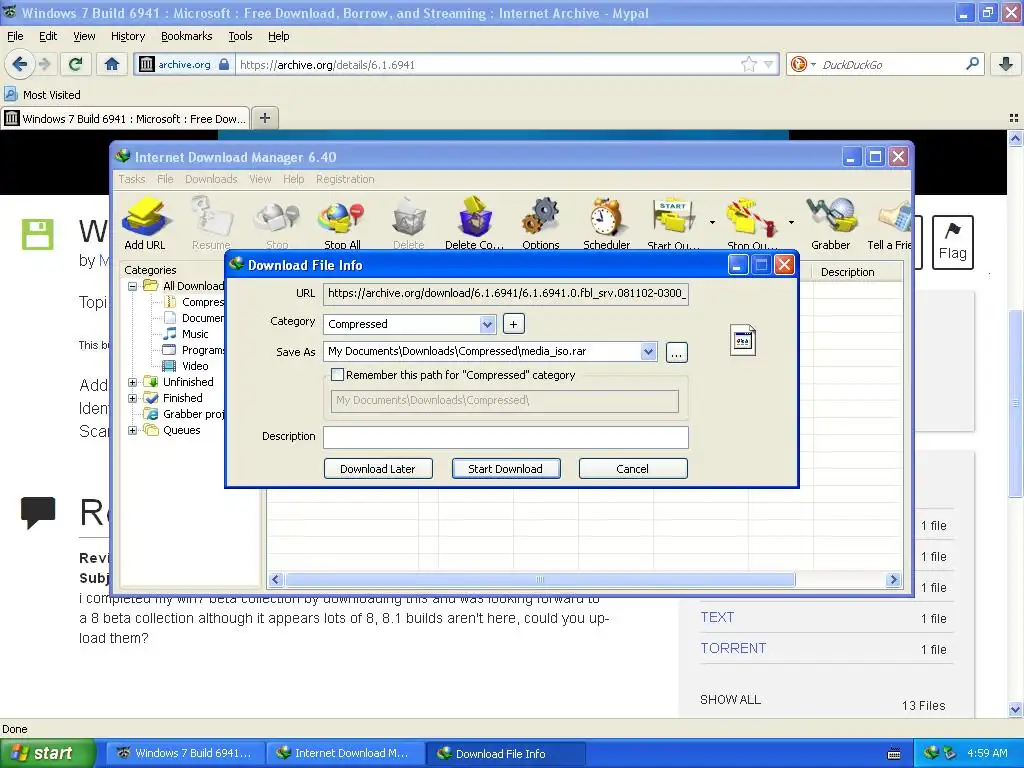1024x768 pixels.
Task: Expand the Finished tree node
Action: [x=133, y=398]
